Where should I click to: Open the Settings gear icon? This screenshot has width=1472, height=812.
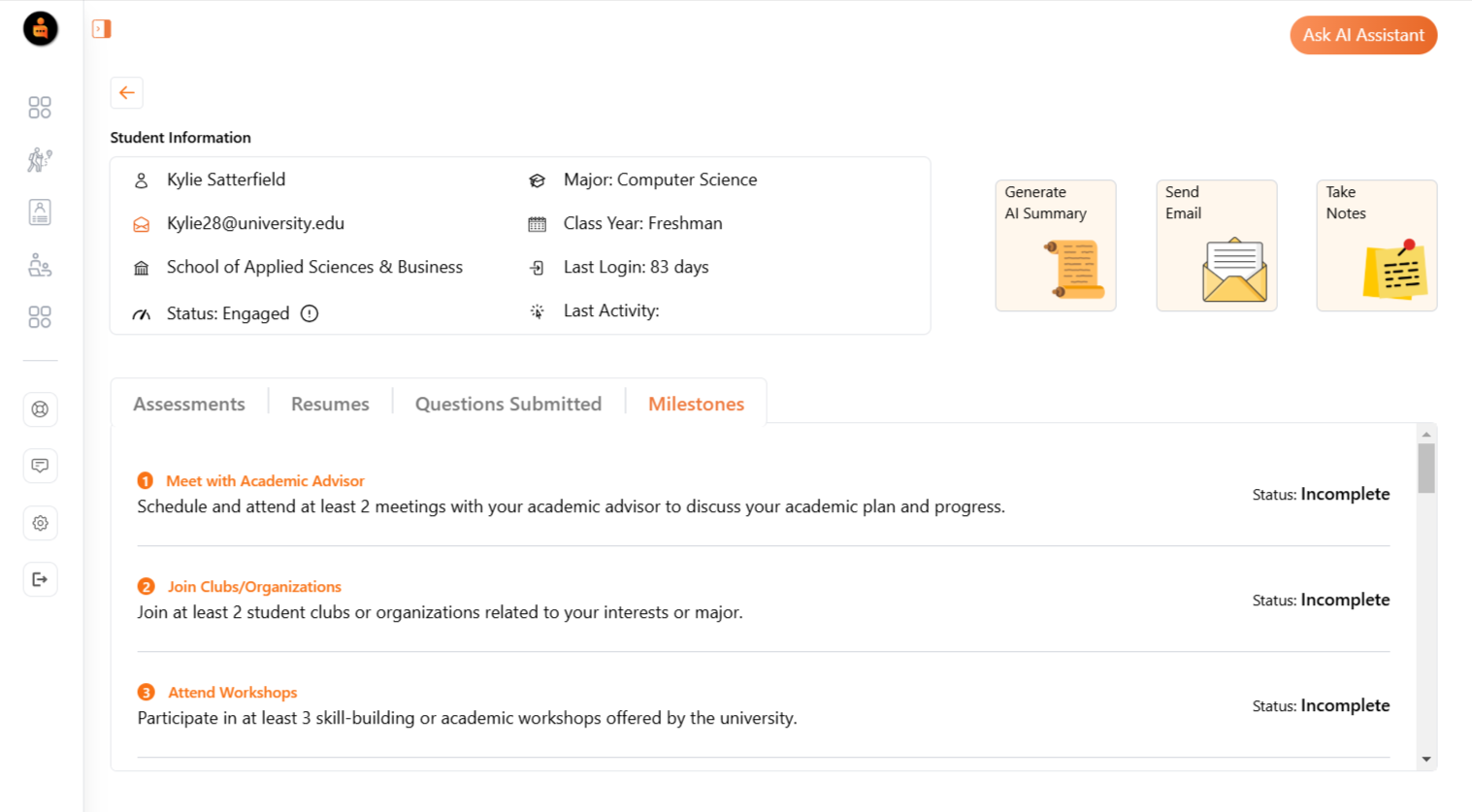click(x=40, y=523)
